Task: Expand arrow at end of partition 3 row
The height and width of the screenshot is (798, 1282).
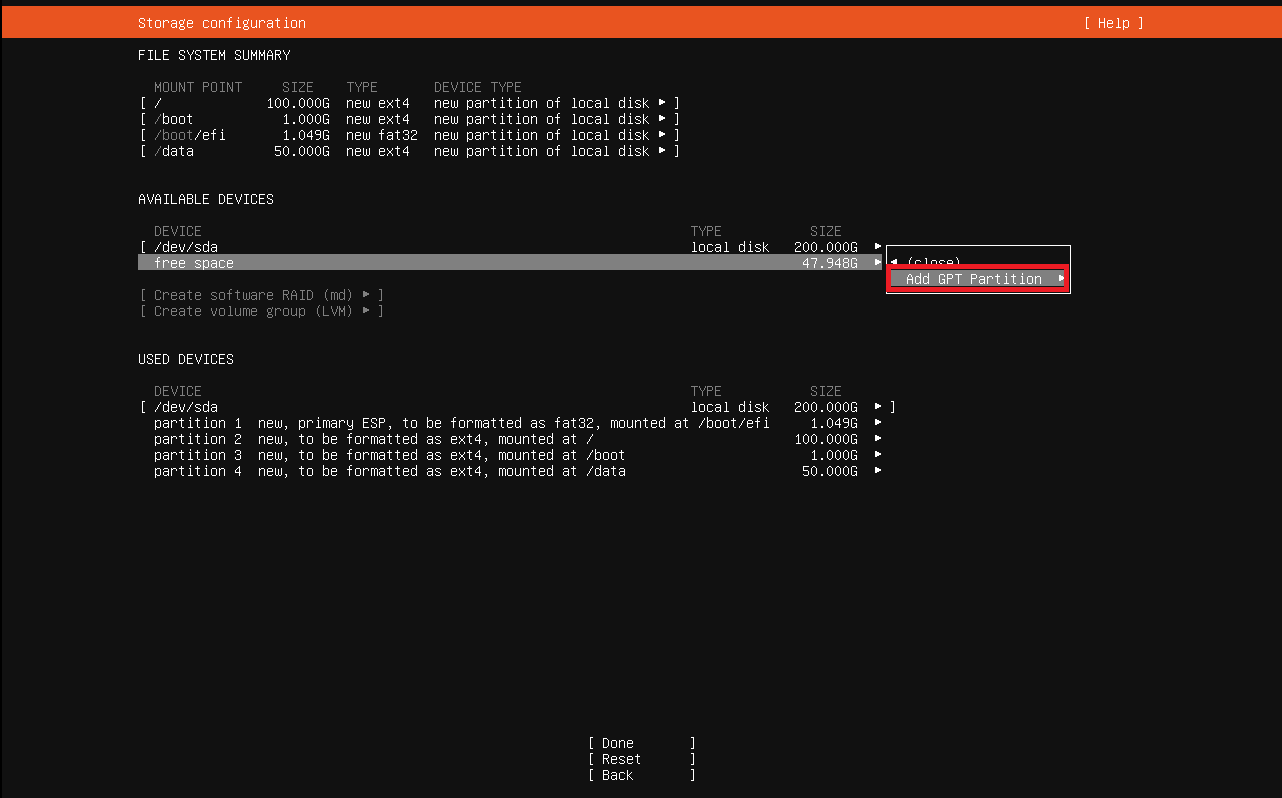Action: click(x=878, y=455)
